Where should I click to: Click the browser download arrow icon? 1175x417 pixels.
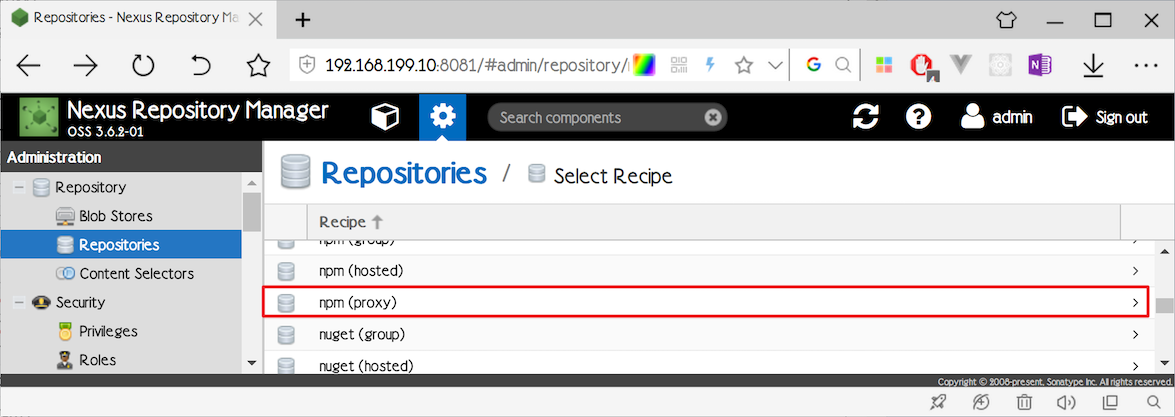(x=1093, y=66)
